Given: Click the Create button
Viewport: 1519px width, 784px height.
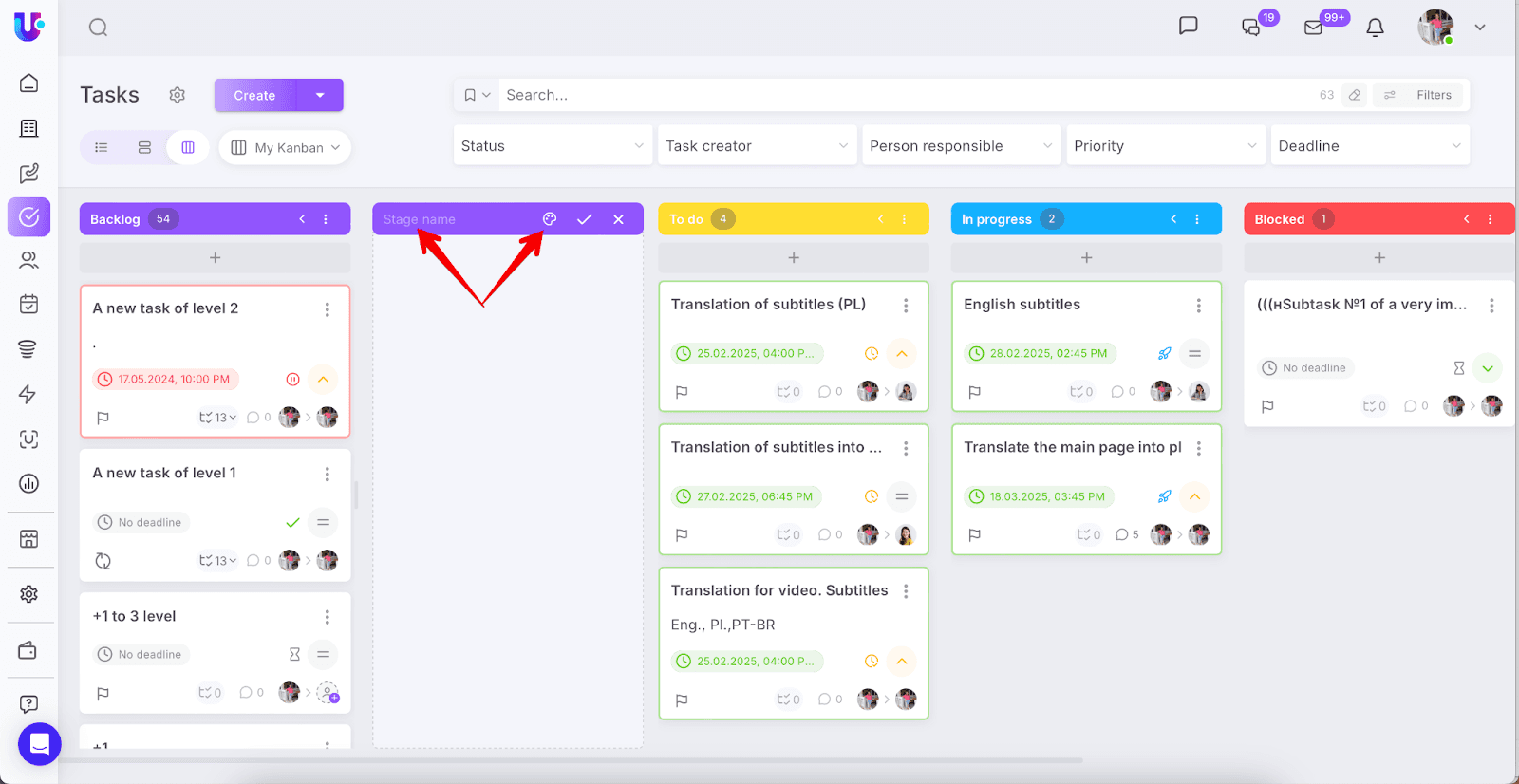Looking at the screenshot, I should click(254, 95).
